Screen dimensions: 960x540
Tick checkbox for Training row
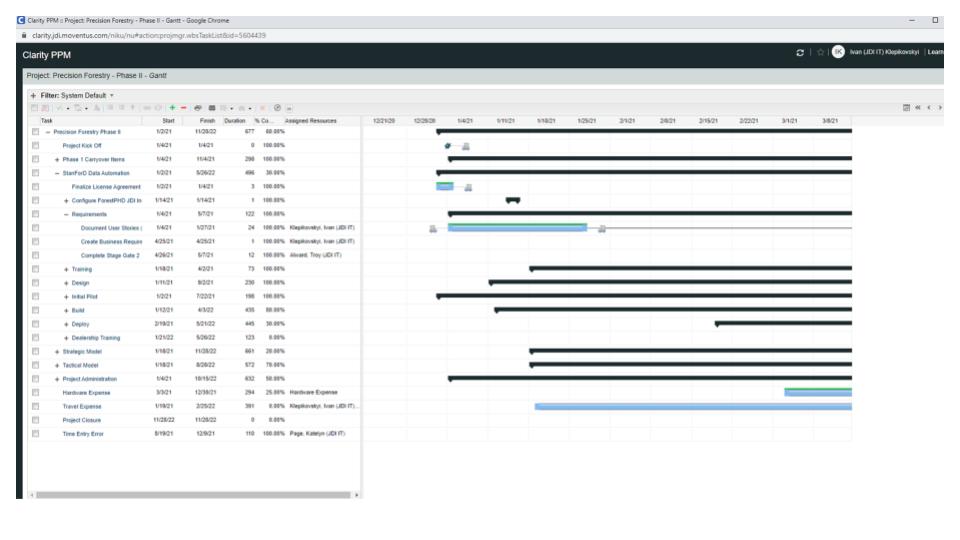click(36, 269)
